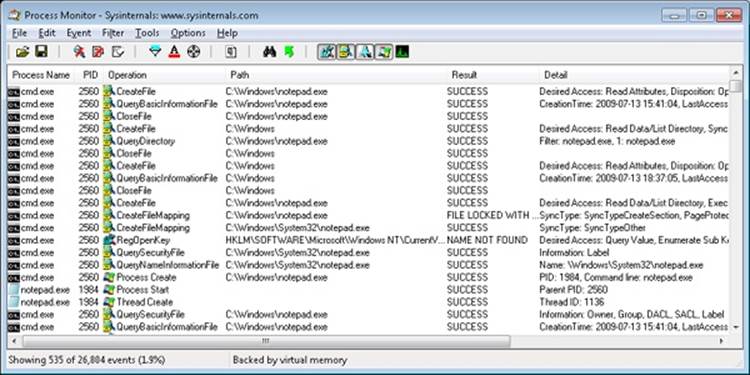Click the green Jump To Object arrow icon

click(x=288, y=52)
